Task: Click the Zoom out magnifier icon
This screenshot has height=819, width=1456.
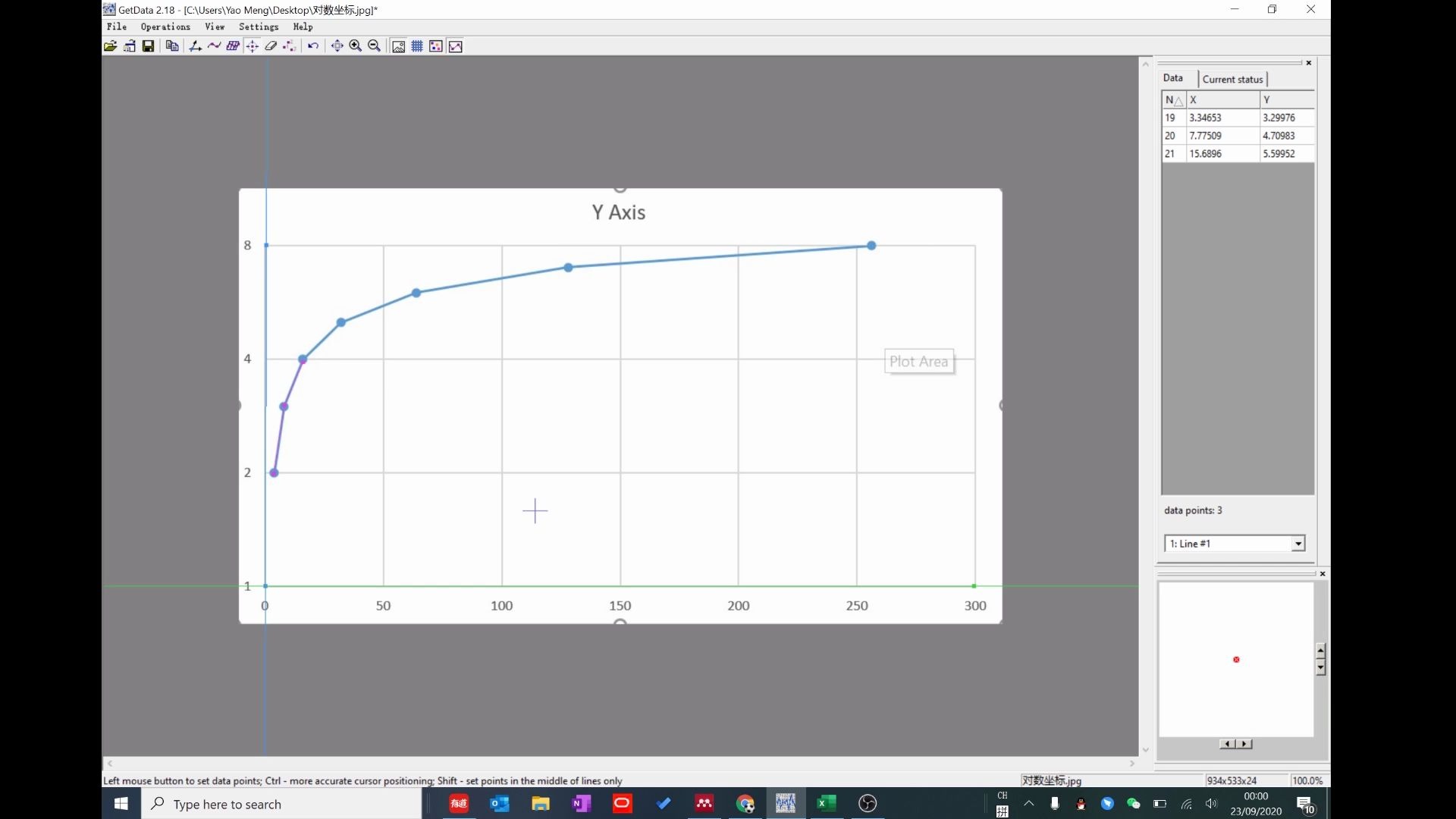Action: point(374,46)
